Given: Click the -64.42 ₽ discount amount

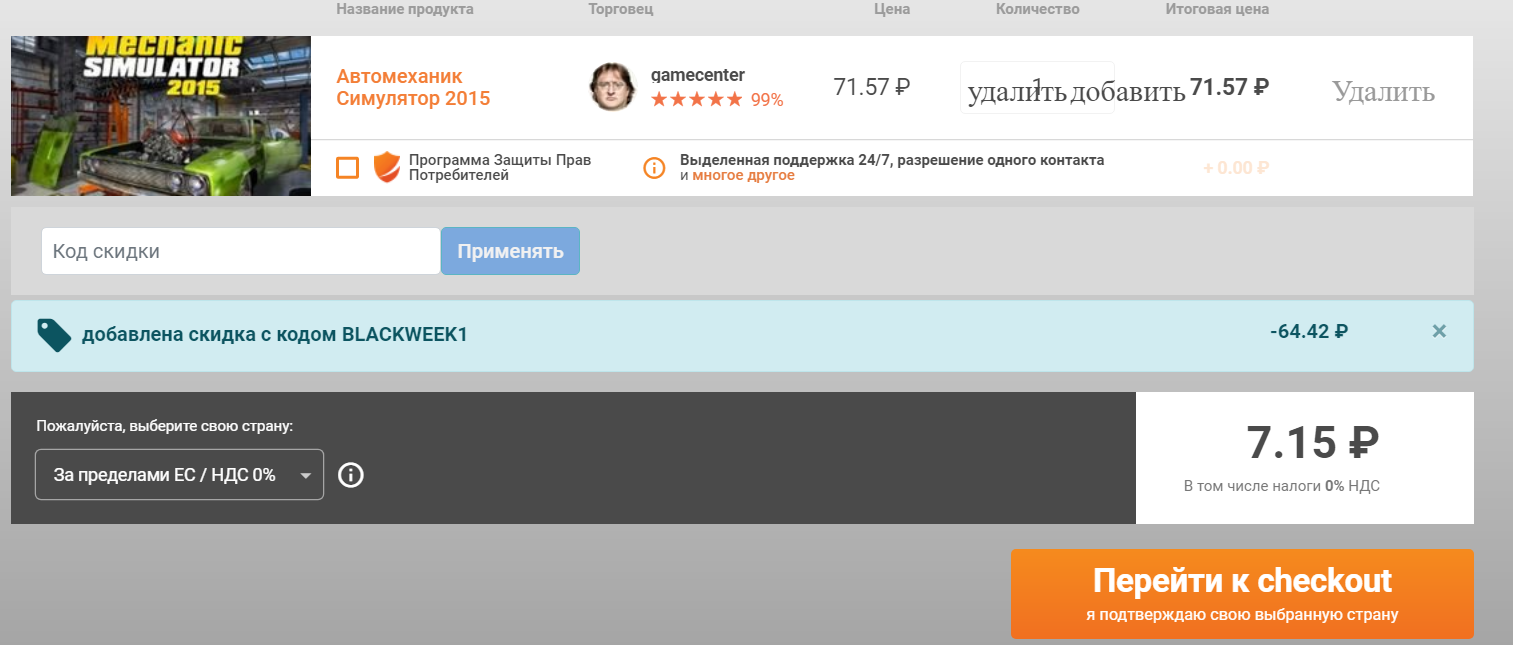Looking at the screenshot, I should (x=1309, y=331).
